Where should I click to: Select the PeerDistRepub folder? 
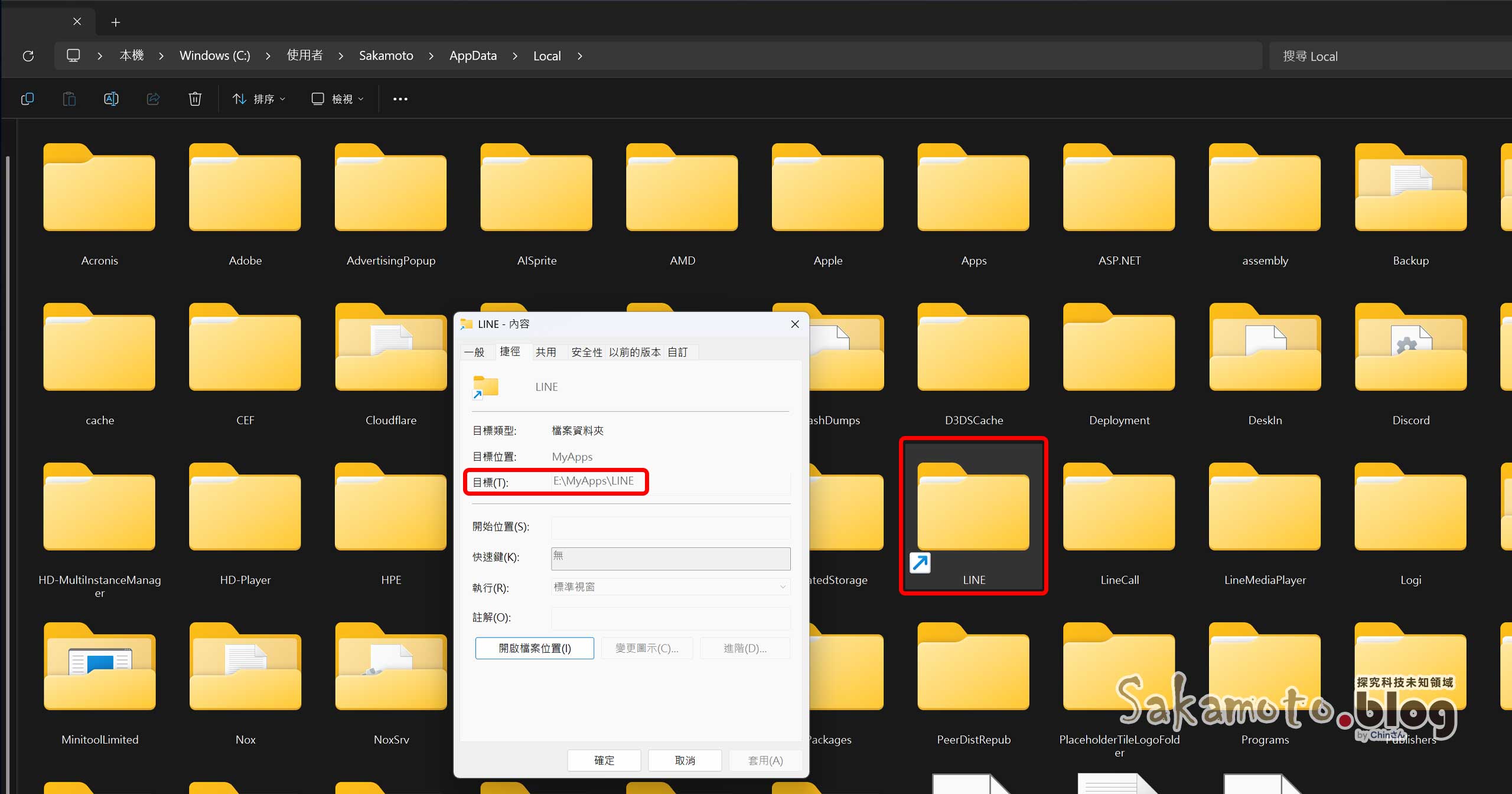tap(973, 683)
